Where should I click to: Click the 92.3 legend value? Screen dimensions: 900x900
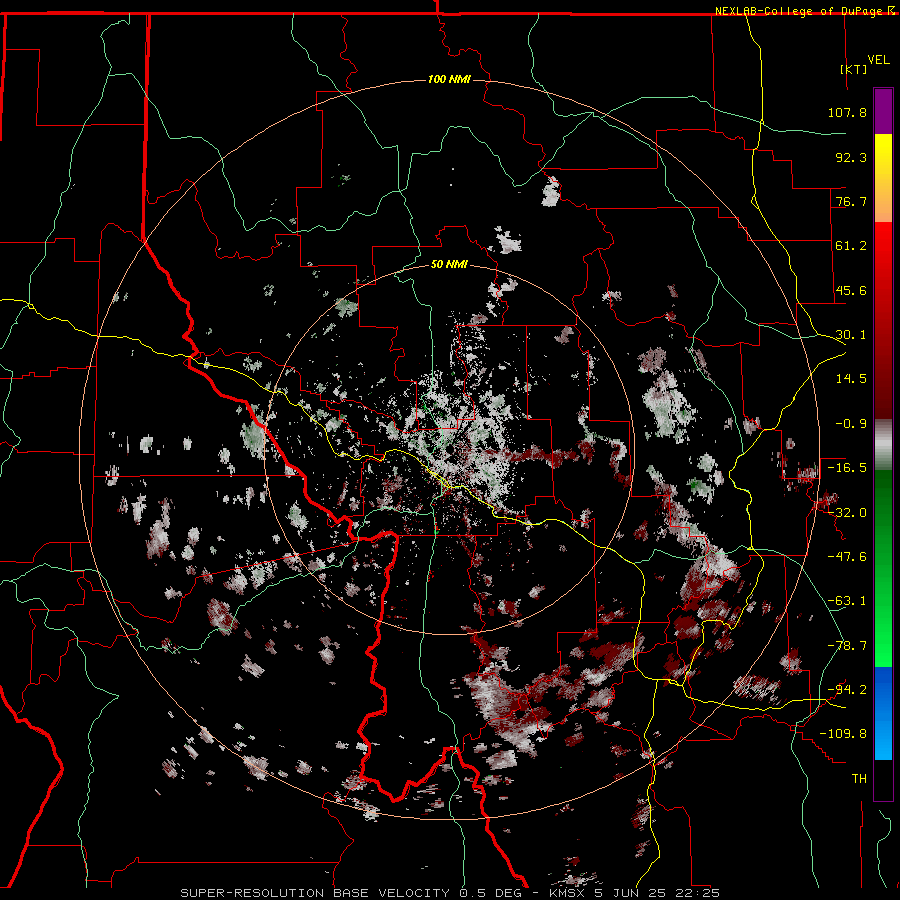tap(851, 157)
